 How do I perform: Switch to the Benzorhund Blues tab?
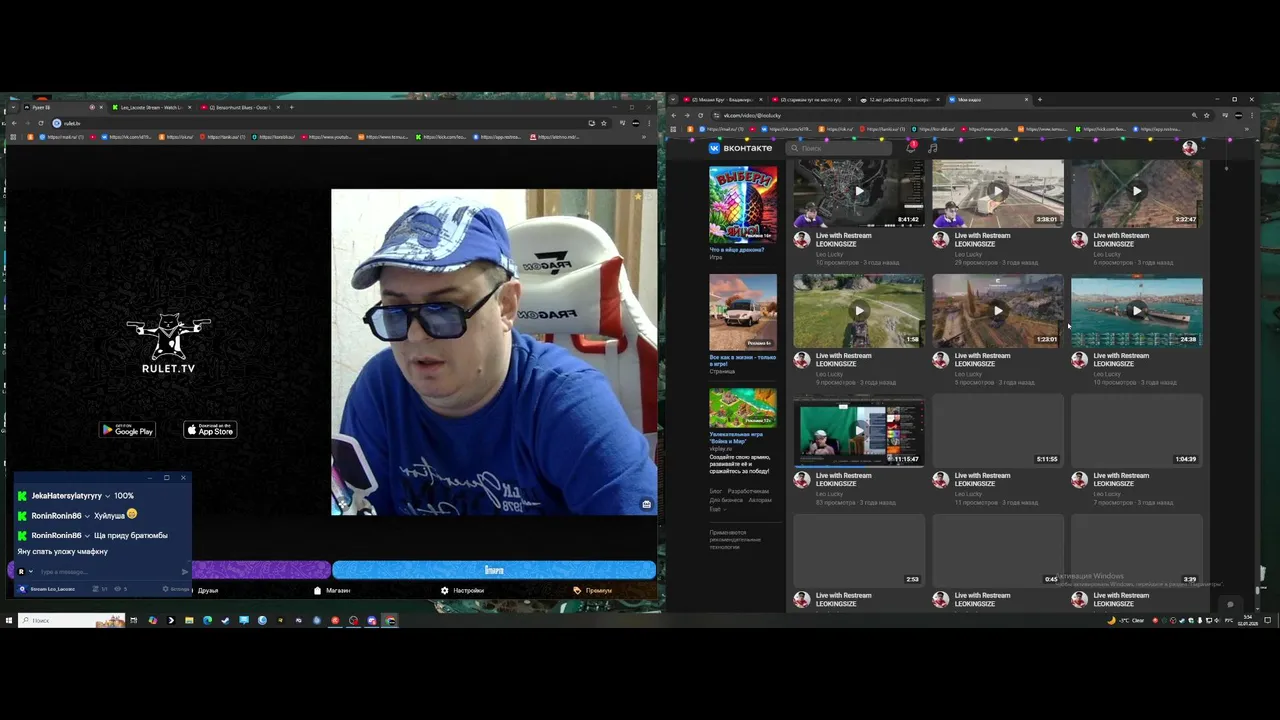238,107
